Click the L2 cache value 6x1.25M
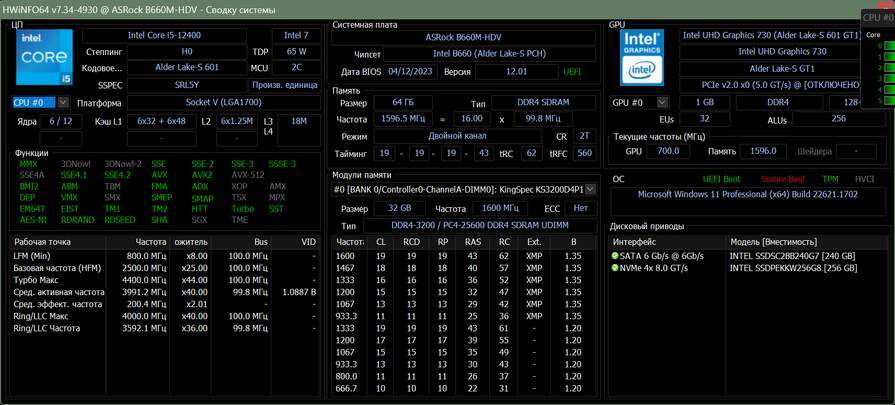Viewport: 895px width, 405px height. [x=237, y=122]
